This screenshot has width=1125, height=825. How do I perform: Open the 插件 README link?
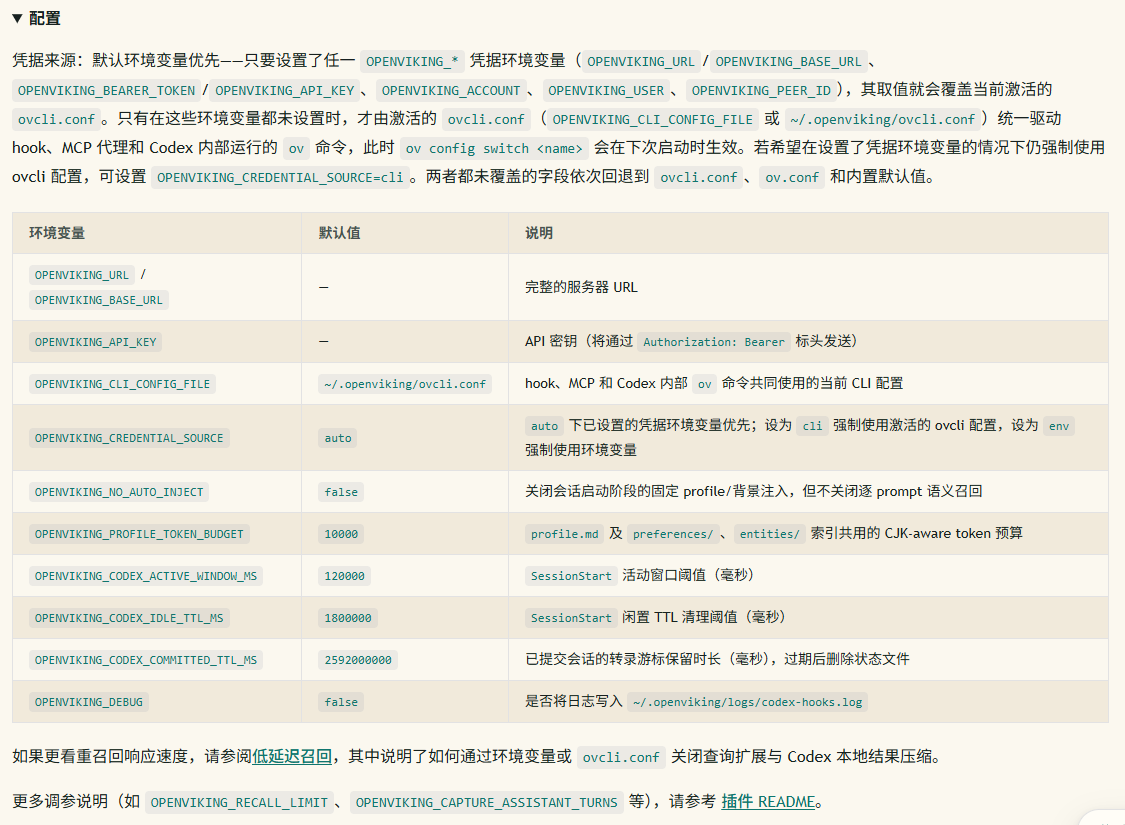pyautogui.click(x=768, y=801)
